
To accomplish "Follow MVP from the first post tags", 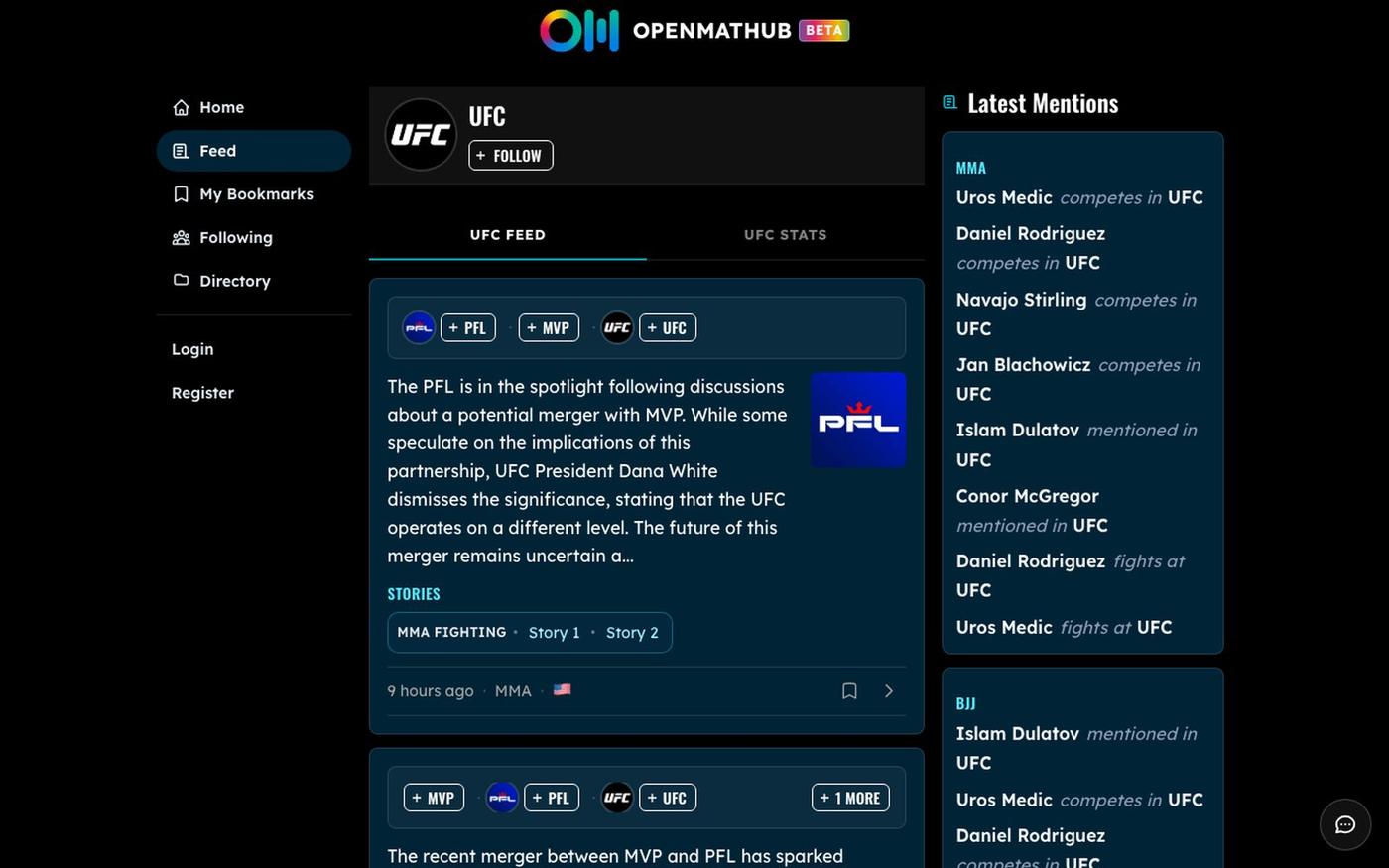I will 548,327.
